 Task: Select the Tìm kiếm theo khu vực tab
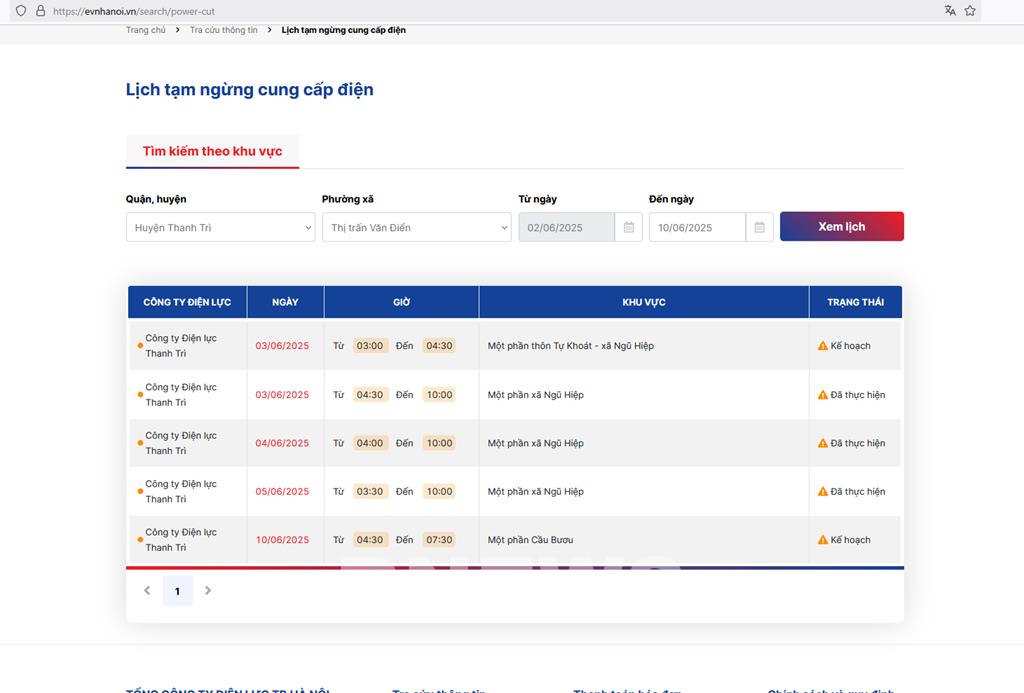212,151
